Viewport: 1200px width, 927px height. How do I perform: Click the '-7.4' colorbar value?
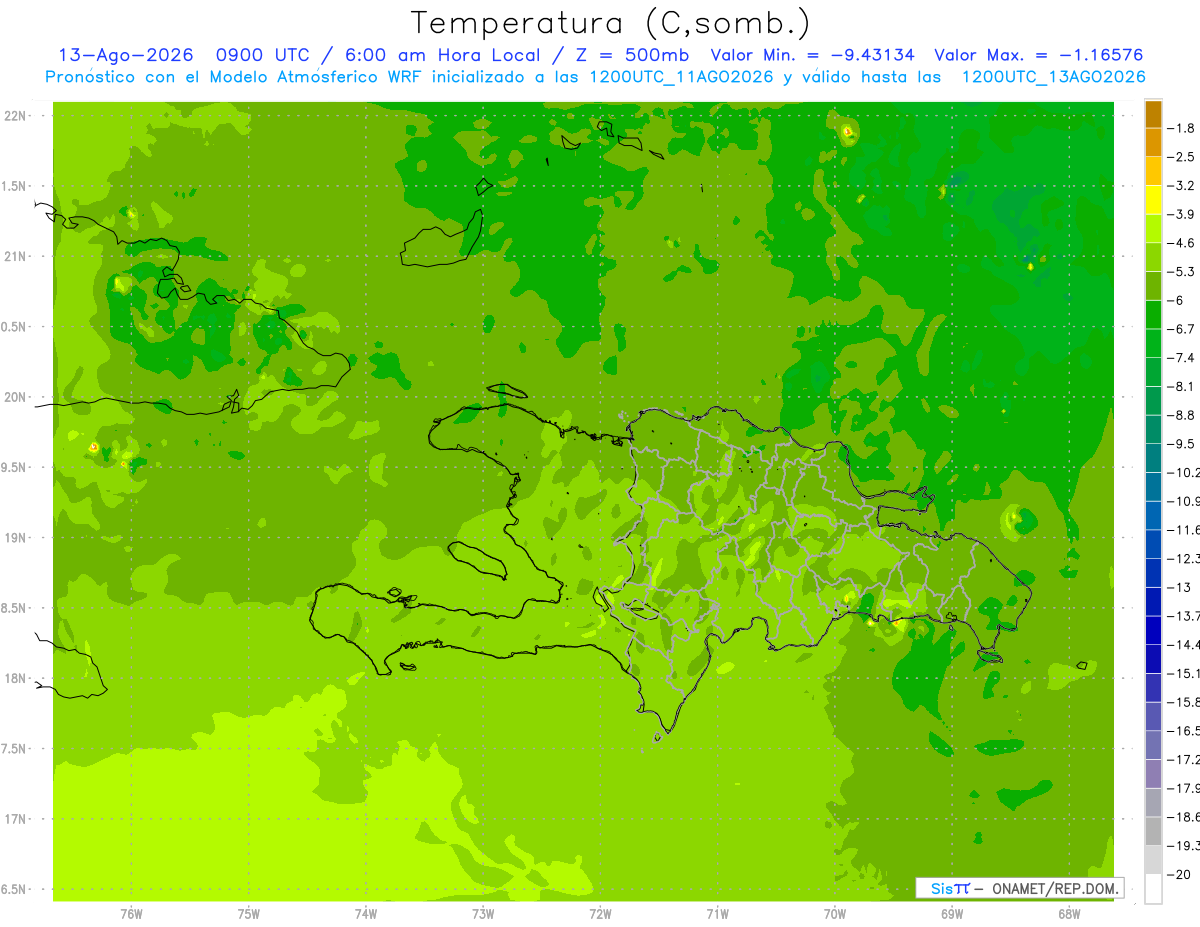point(1183,357)
